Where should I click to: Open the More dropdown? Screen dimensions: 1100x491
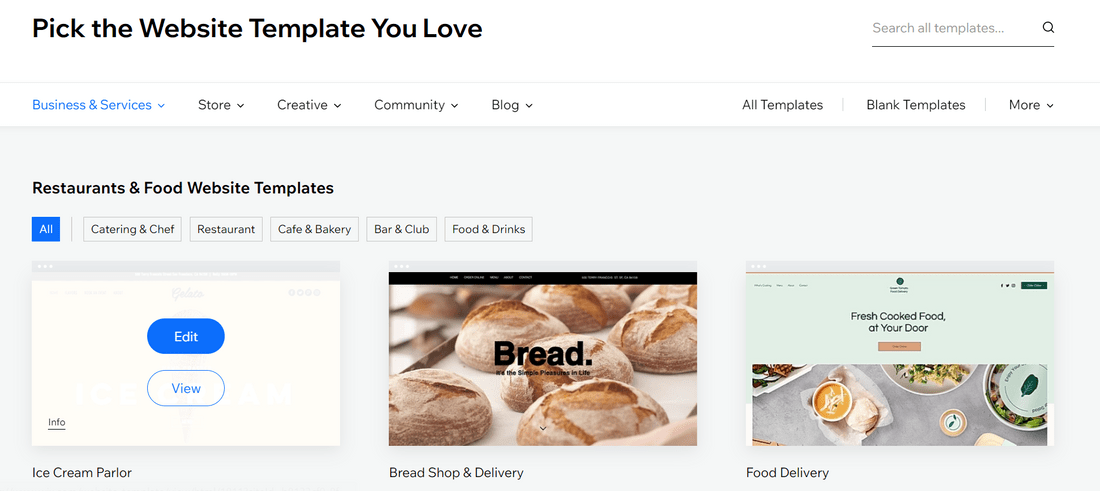pyautogui.click(x=1031, y=105)
